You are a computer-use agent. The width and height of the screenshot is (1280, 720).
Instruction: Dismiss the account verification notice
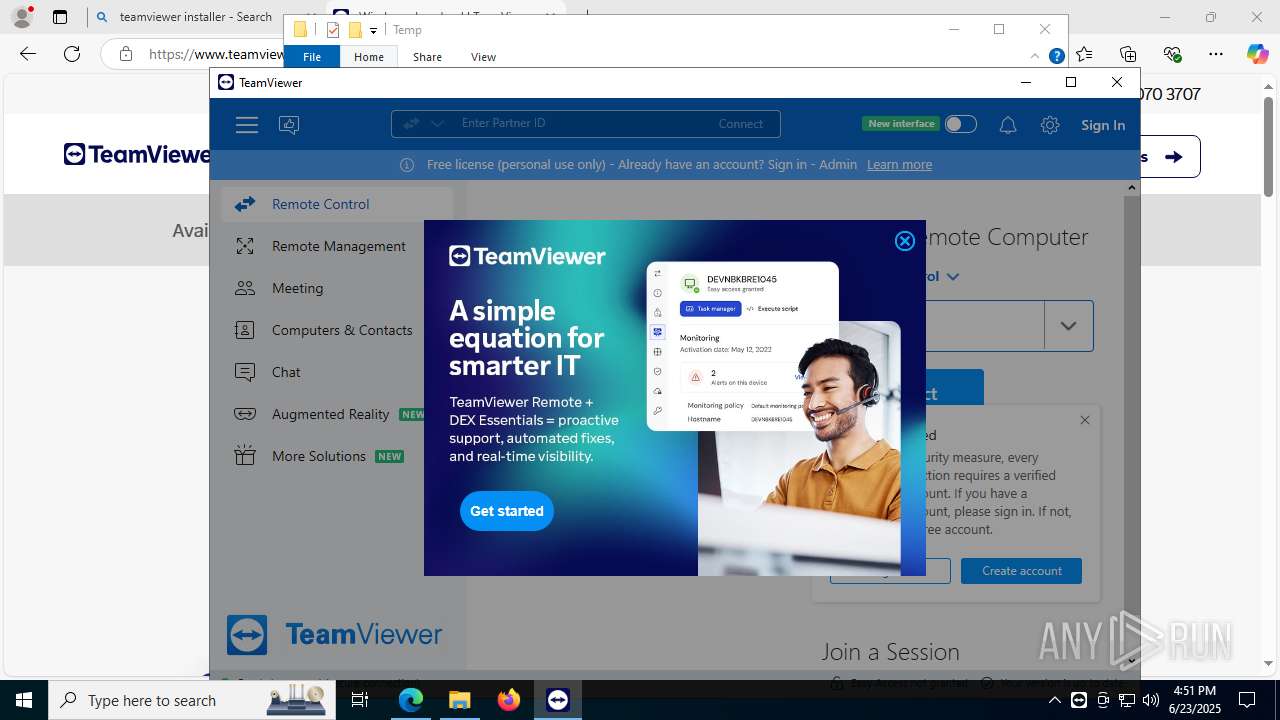1085,420
